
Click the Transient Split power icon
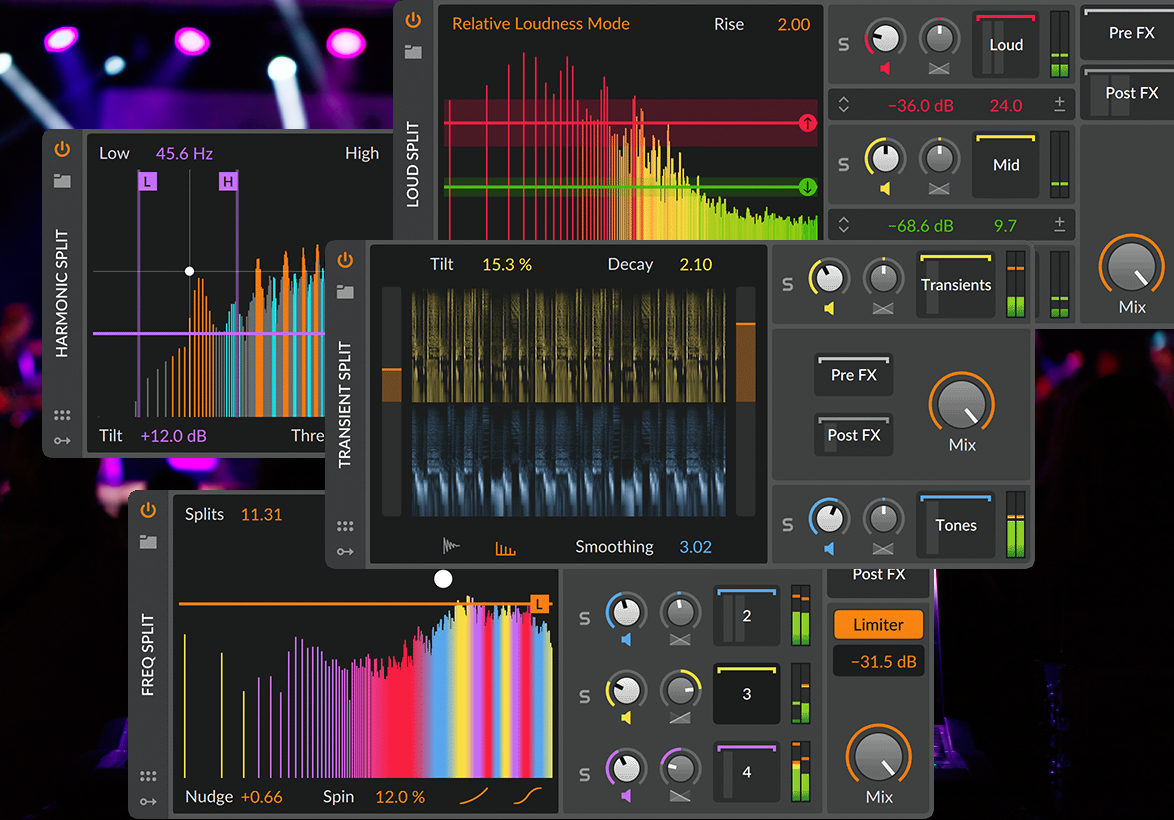pos(345,260)
